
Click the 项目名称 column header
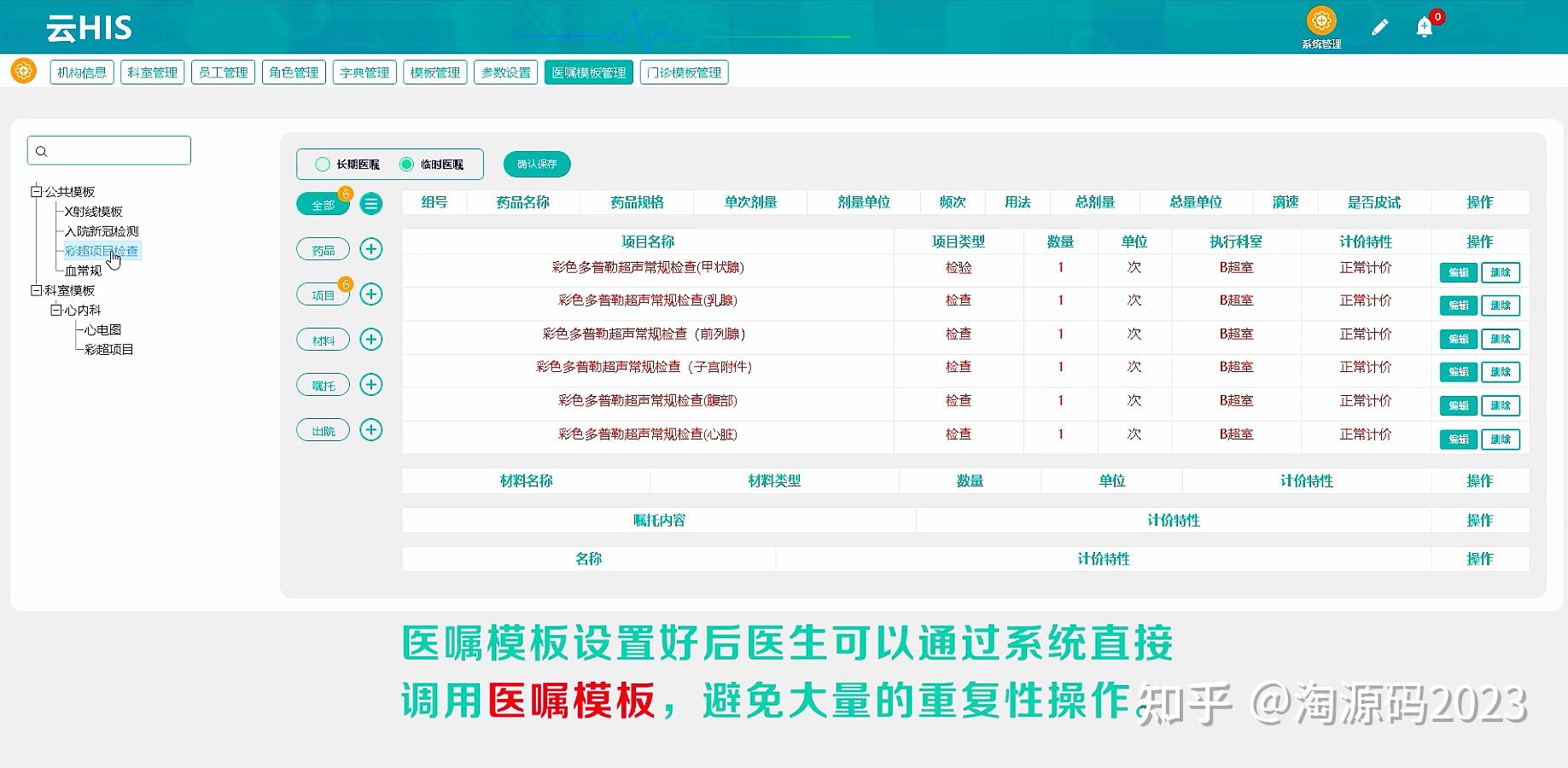(648, 241)
